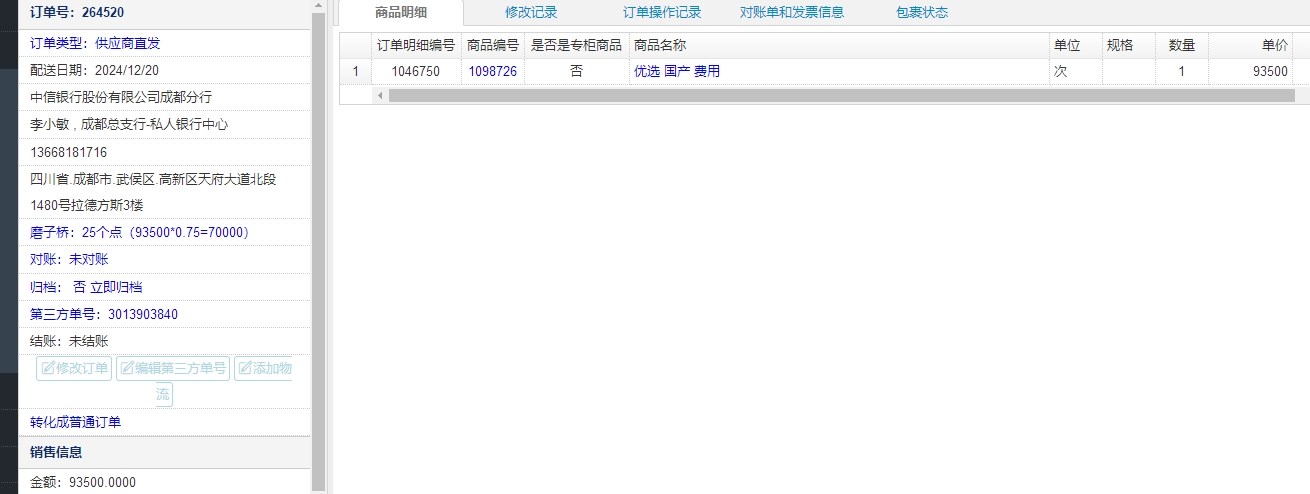Screen dimensions: 1310x494
Task: Click the 订单类型：供应商直发 text
Action: coord(95,43)
